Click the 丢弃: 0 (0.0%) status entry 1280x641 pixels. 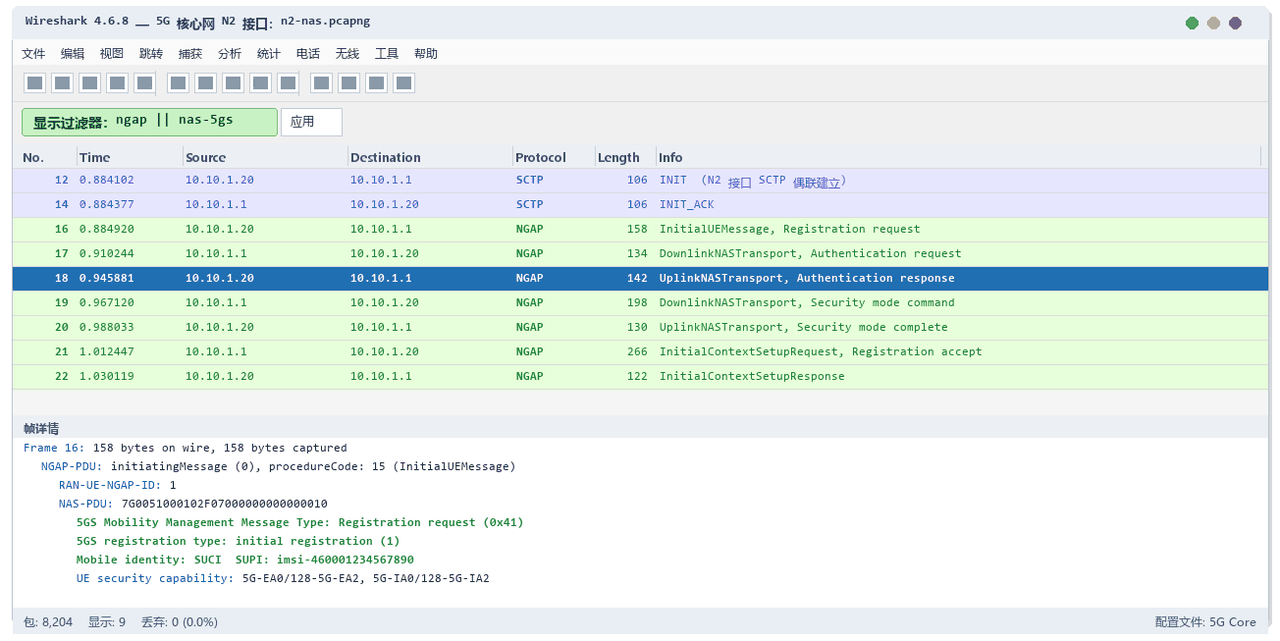(x=180, y=622)
